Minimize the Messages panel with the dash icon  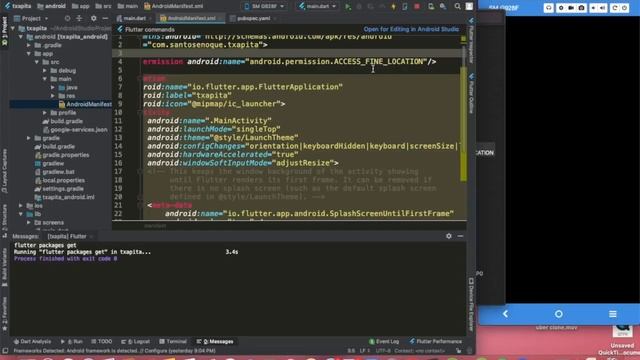point(460,236)
